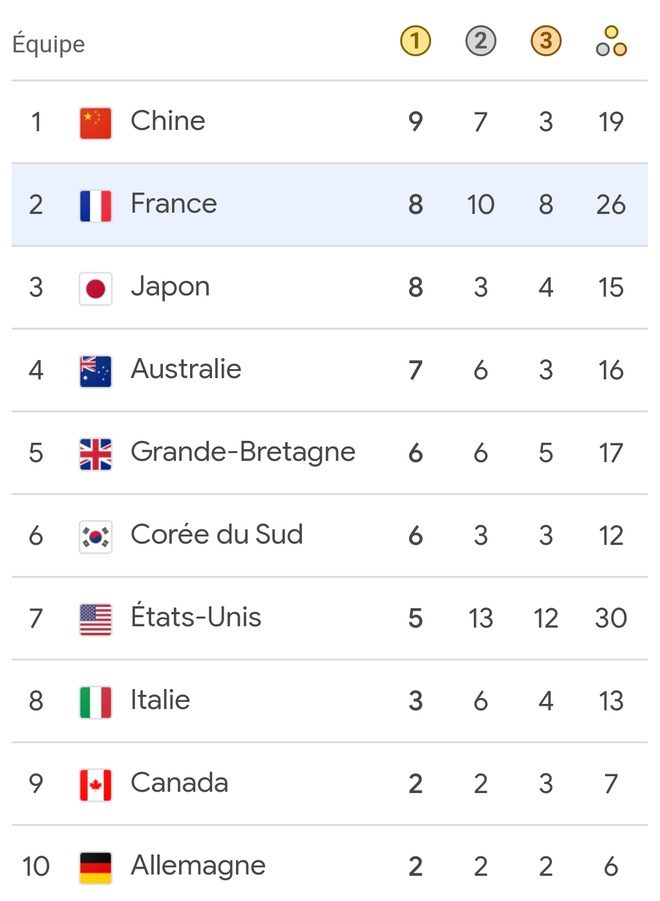The image size is (660, 901).
Task: Click the United States flag icon
Action: click(95, 619)
